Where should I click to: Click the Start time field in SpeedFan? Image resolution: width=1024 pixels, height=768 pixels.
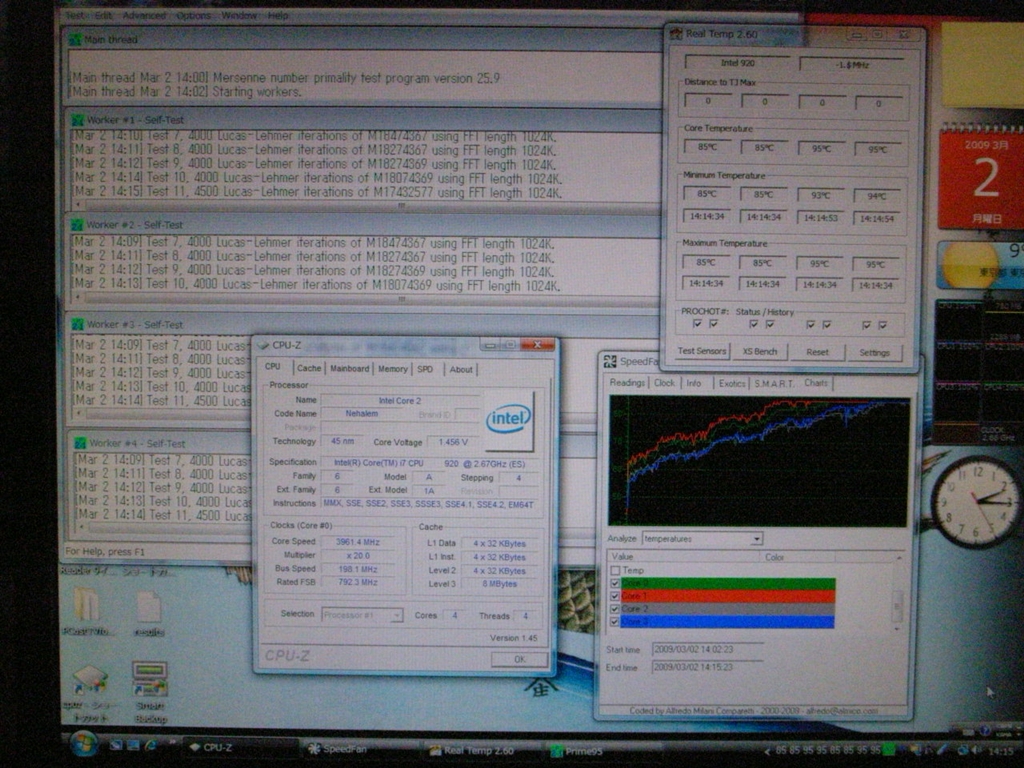click(x=707, y=650)
